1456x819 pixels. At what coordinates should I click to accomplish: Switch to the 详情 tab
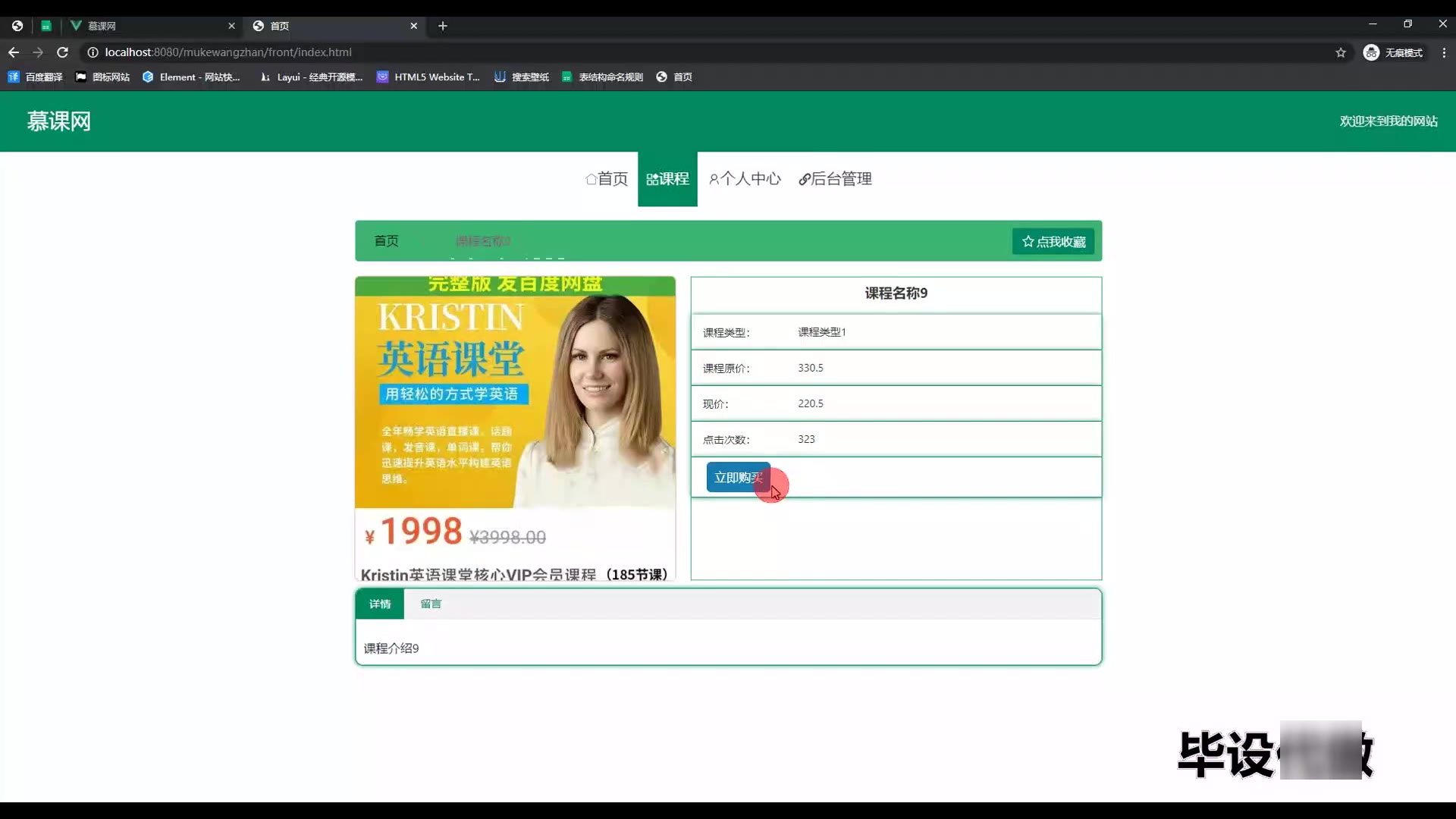point(380,604)
